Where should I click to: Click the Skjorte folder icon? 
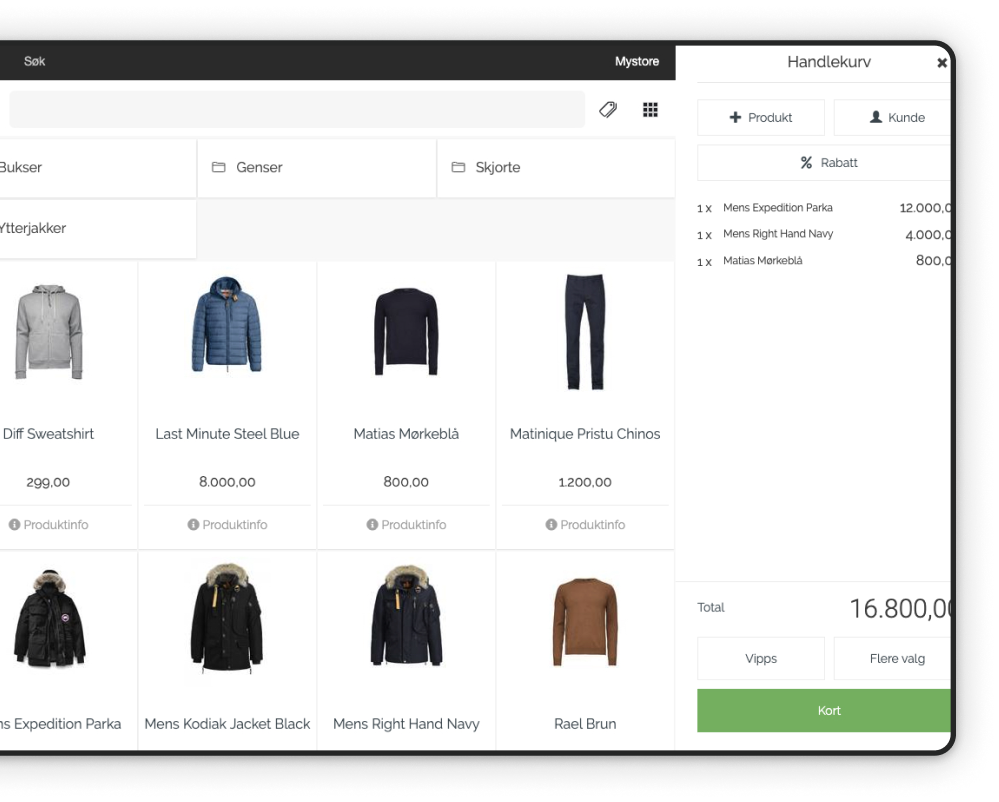458,168
